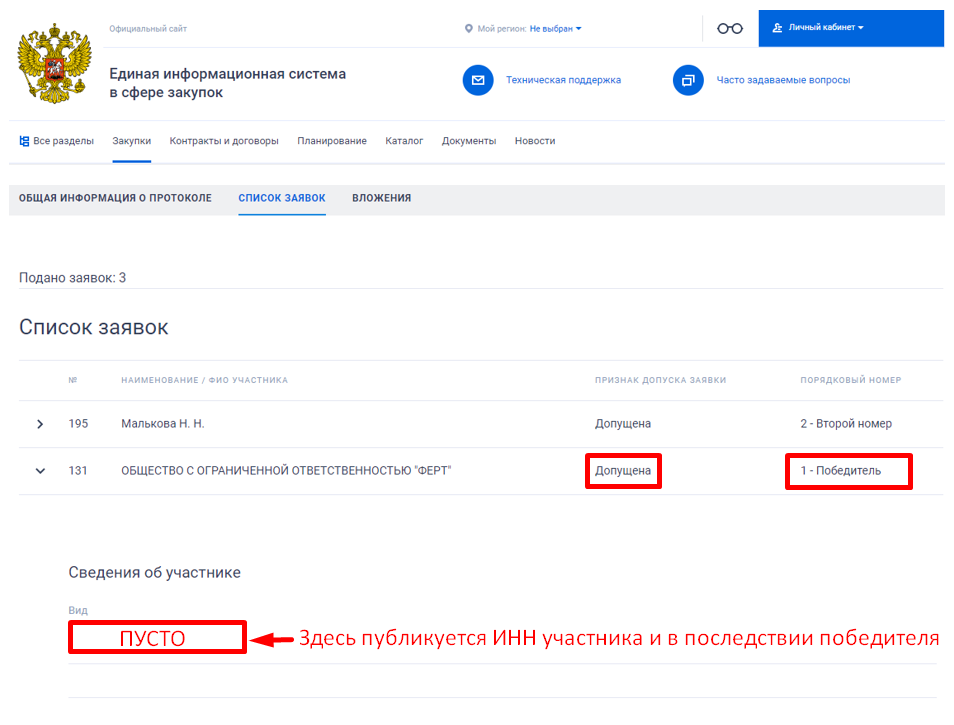954x725 pixels.
Task: Click the location pin icon near Мой регион
Action: (468, 29)
